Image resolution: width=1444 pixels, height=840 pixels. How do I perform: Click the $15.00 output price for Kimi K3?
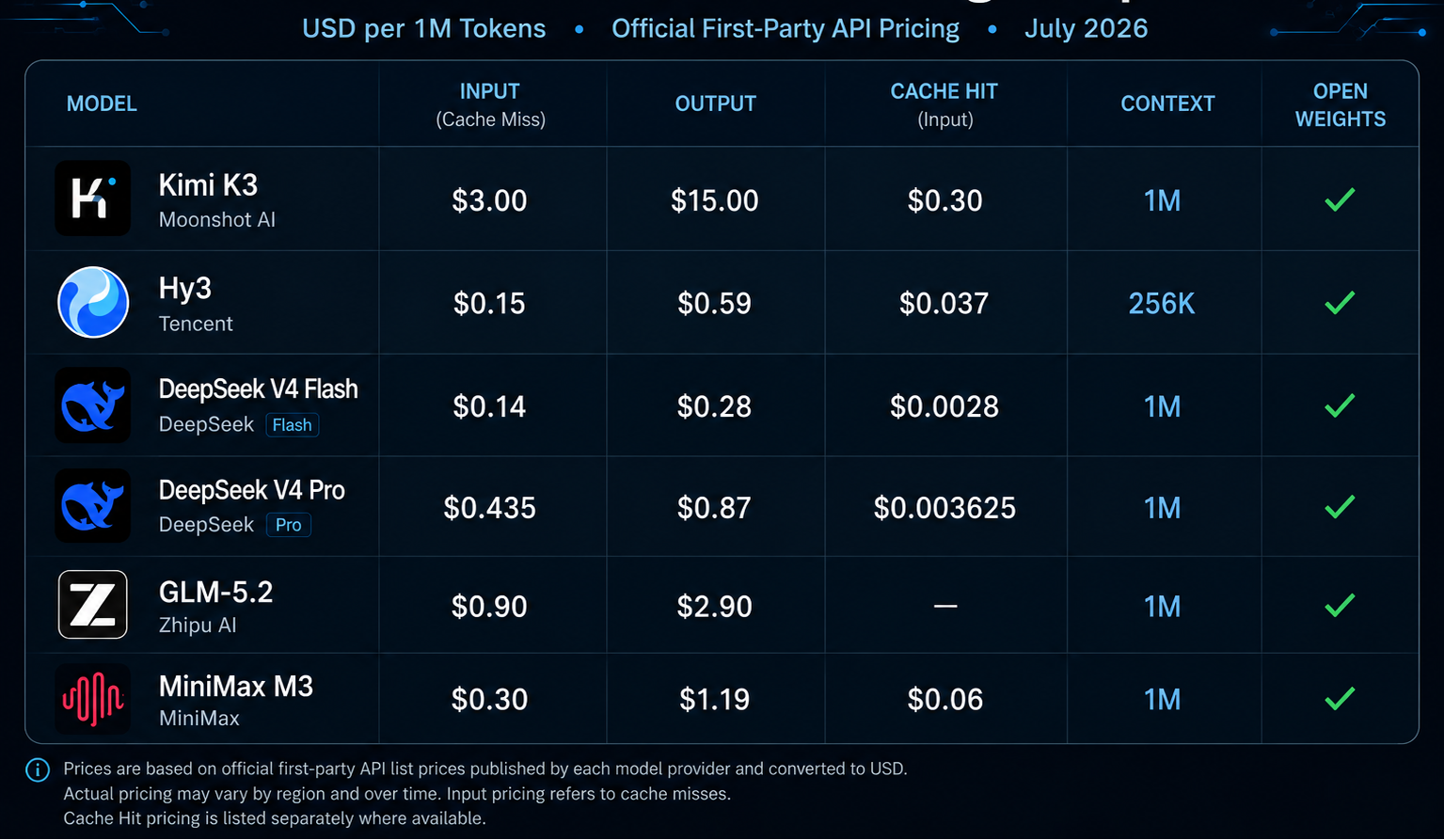click(715, 200)
